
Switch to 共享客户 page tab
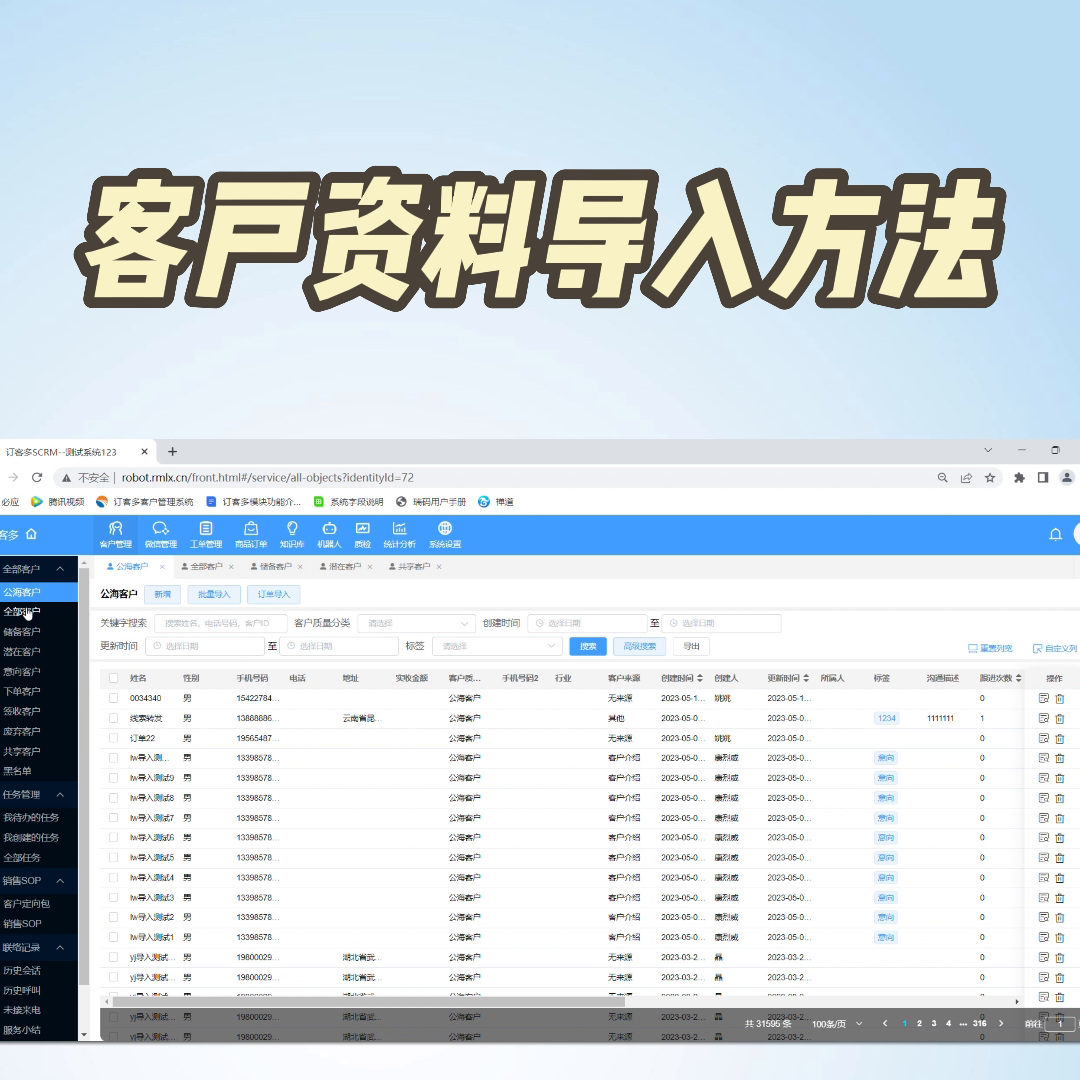pyautogui.click(x=413, y=566)
